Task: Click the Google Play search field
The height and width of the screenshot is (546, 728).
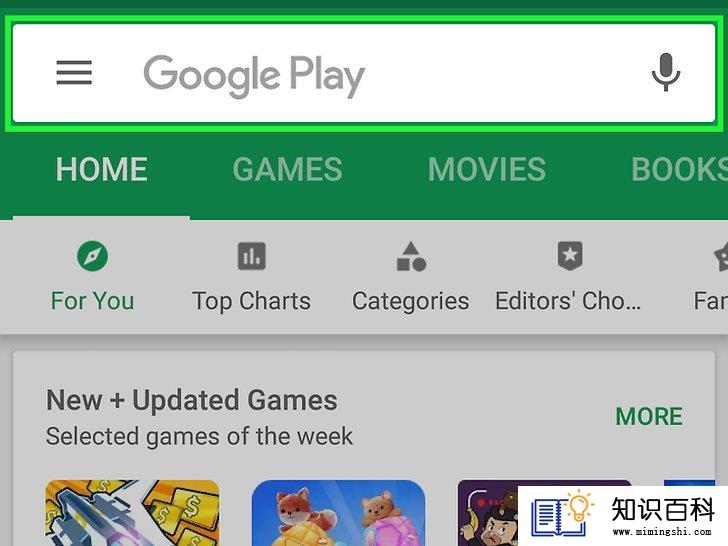Action: (x=364, y=73)
